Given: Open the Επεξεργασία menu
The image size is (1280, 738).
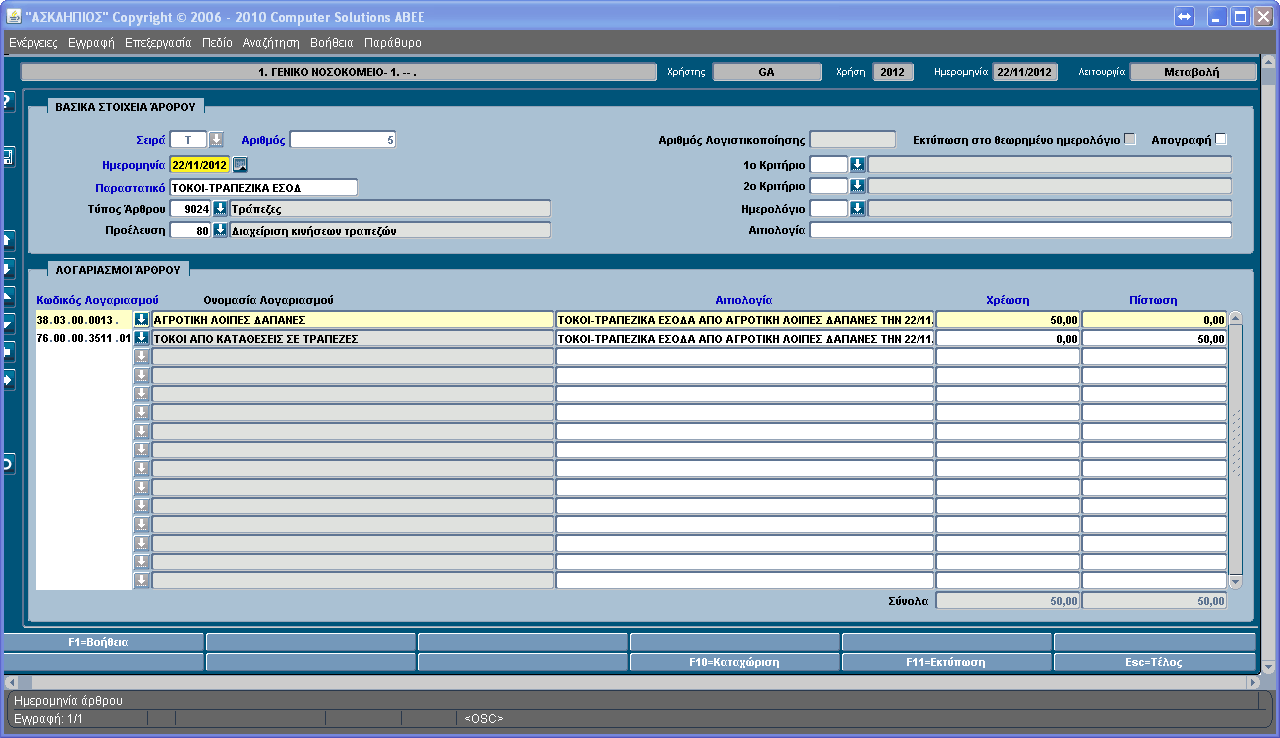Looking at the screenshot, I should pos(158,43).
